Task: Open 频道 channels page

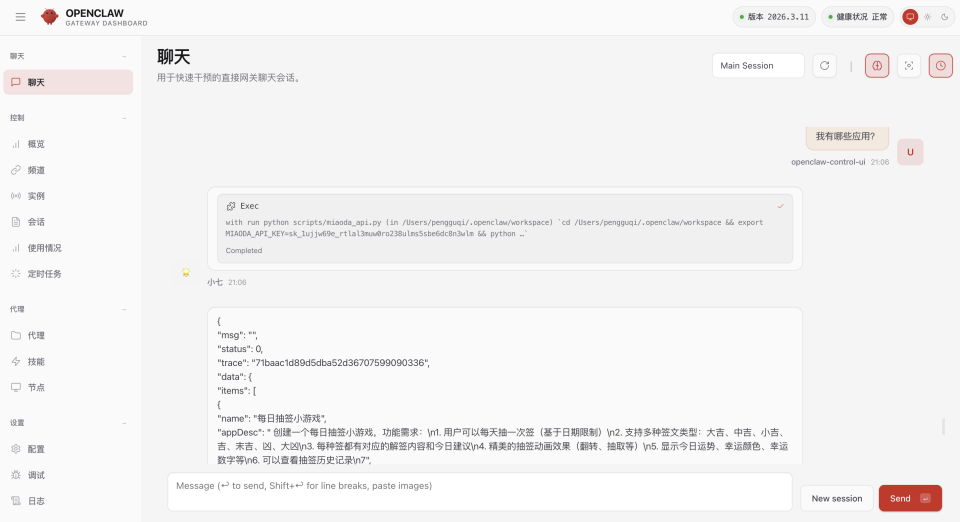Action: (x=36, y=170)
